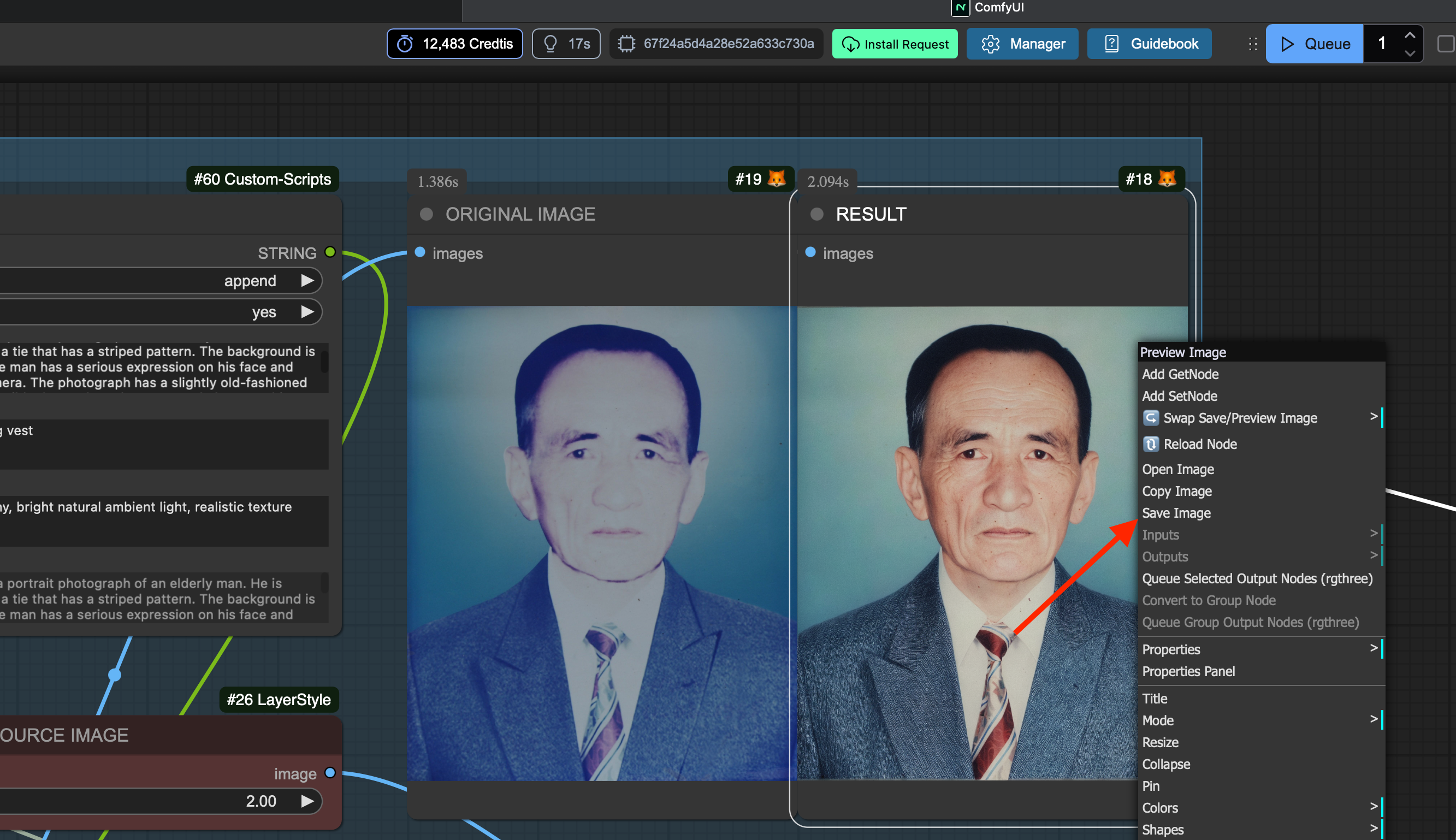Click the fox badge on node #19
Screen dimensions: 1456x840
click(777, 179)
